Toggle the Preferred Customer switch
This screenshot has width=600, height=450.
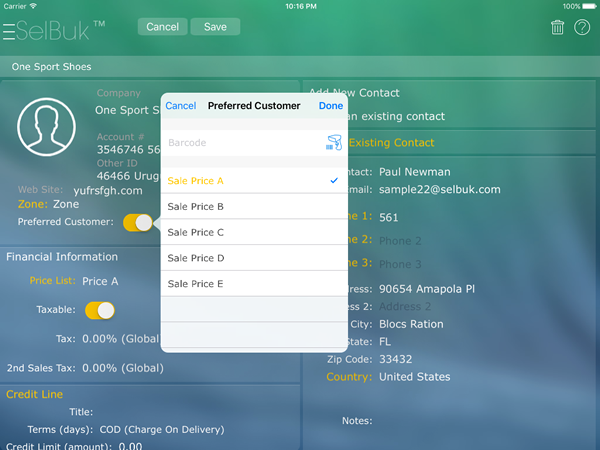137,222
